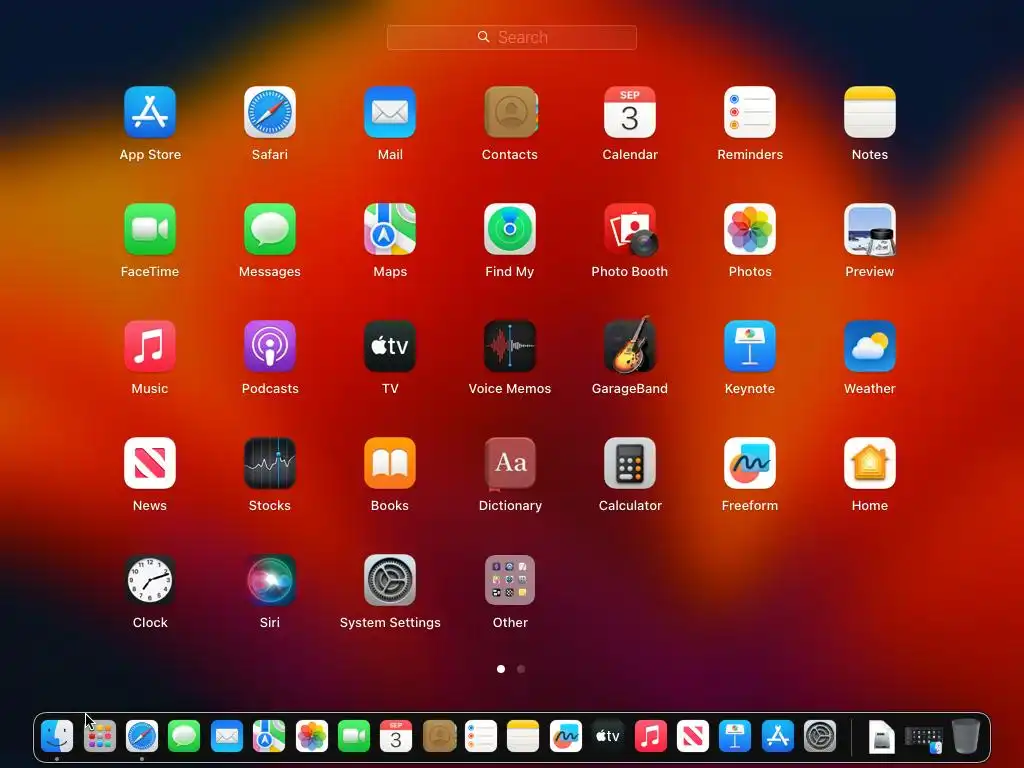Open Photos from the Dock
Image resolution: width=1024 pixels, height=768 pixels.
click(x=312, y=736)
